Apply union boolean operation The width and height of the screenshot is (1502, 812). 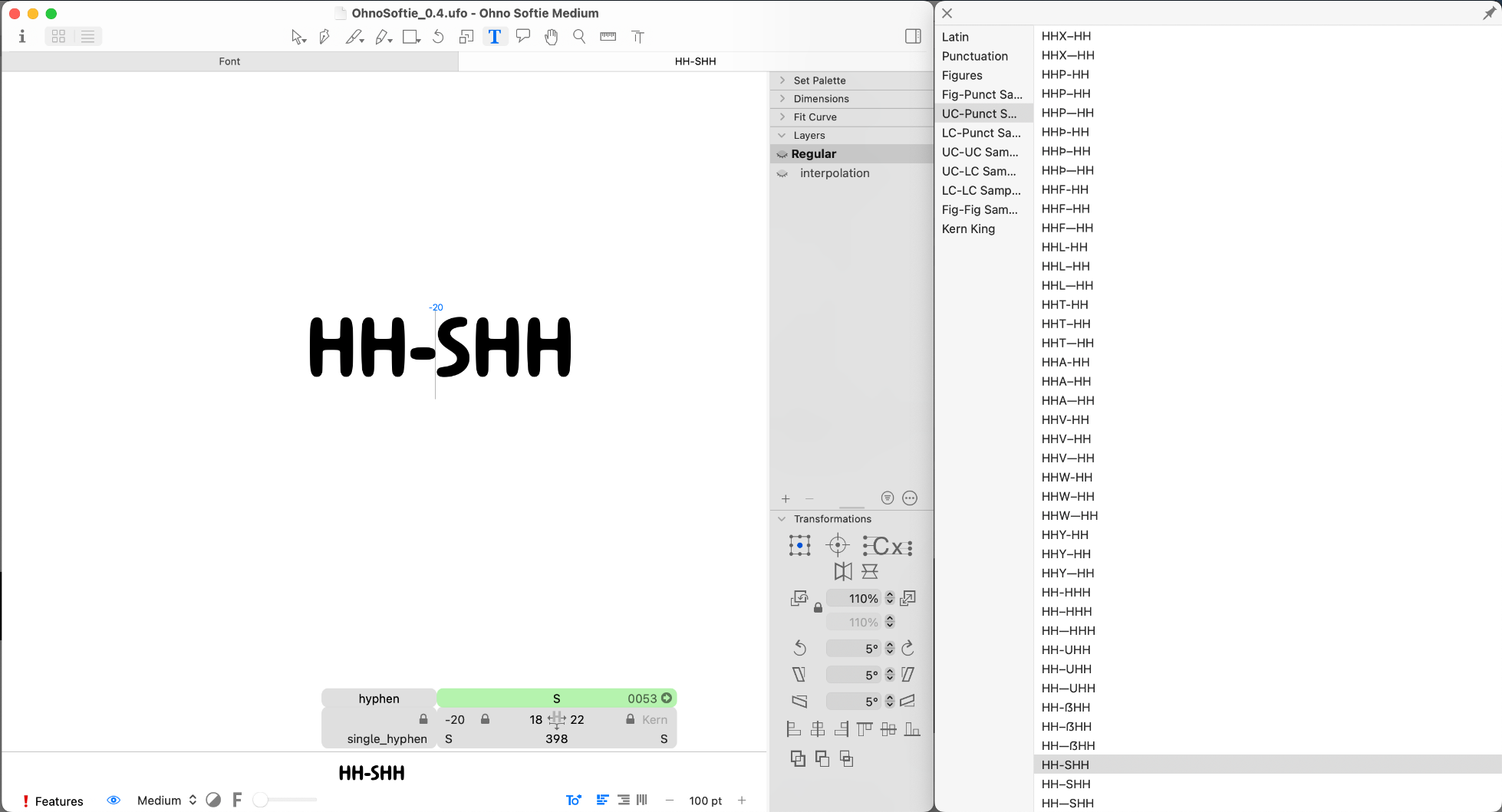coord(798,758)
